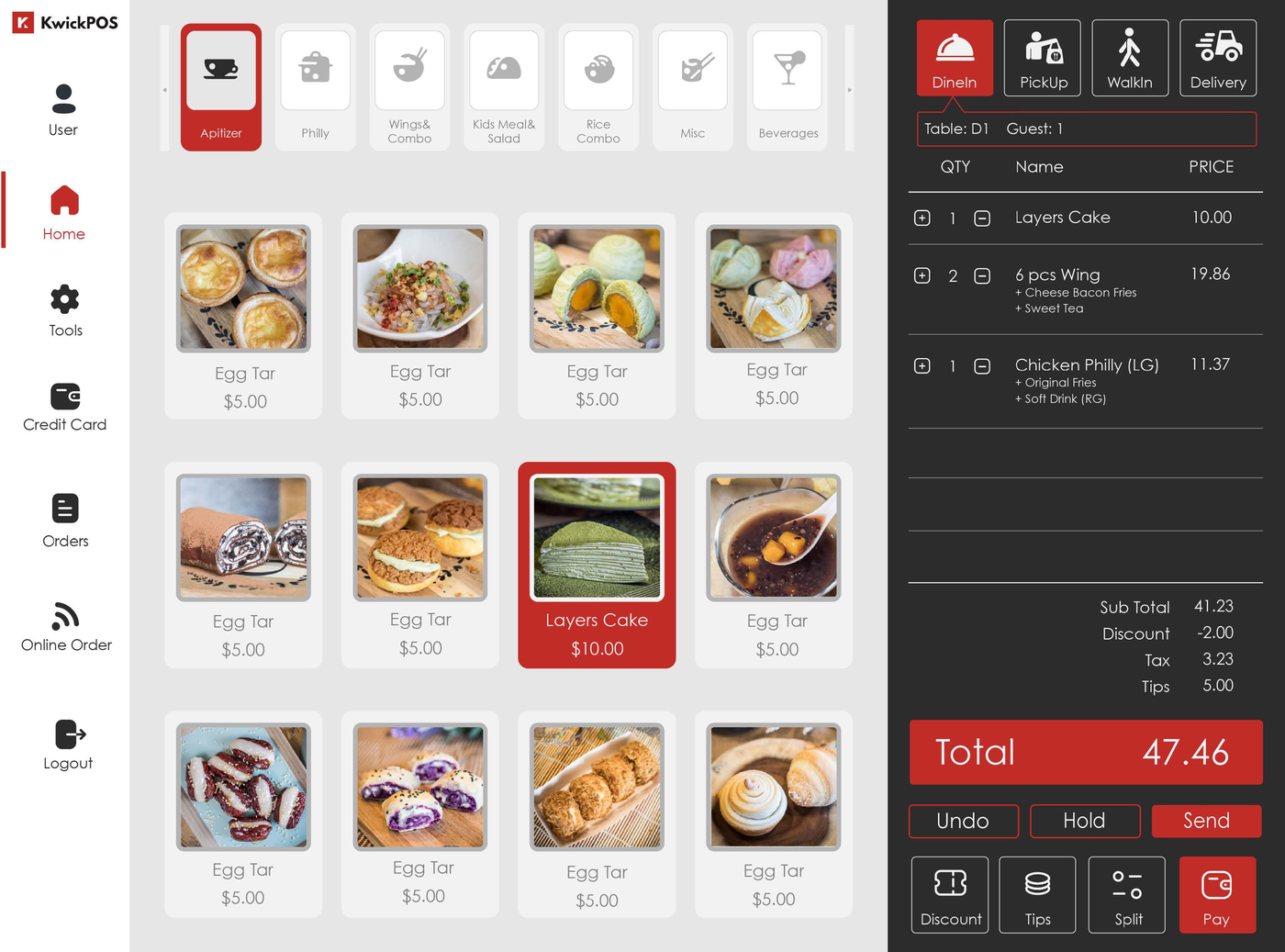Show previous categories with left arrow
Viewport: 1285px width, 952px height.
[x=165, y=89]
